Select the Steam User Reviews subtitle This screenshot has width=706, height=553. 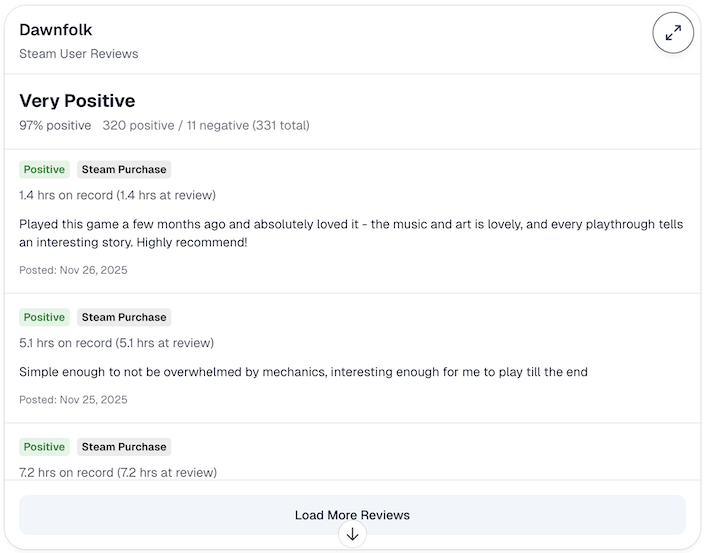coord(79,54)
